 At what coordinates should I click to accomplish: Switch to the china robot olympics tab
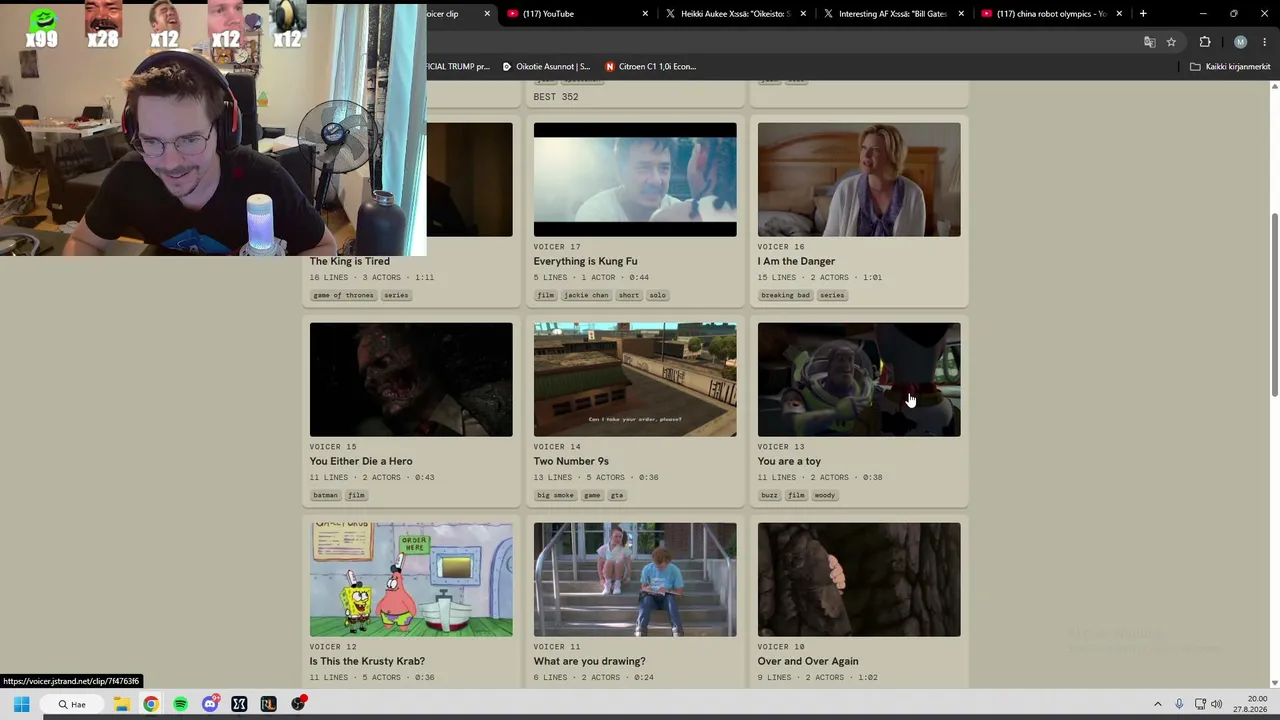(1050, 14)
